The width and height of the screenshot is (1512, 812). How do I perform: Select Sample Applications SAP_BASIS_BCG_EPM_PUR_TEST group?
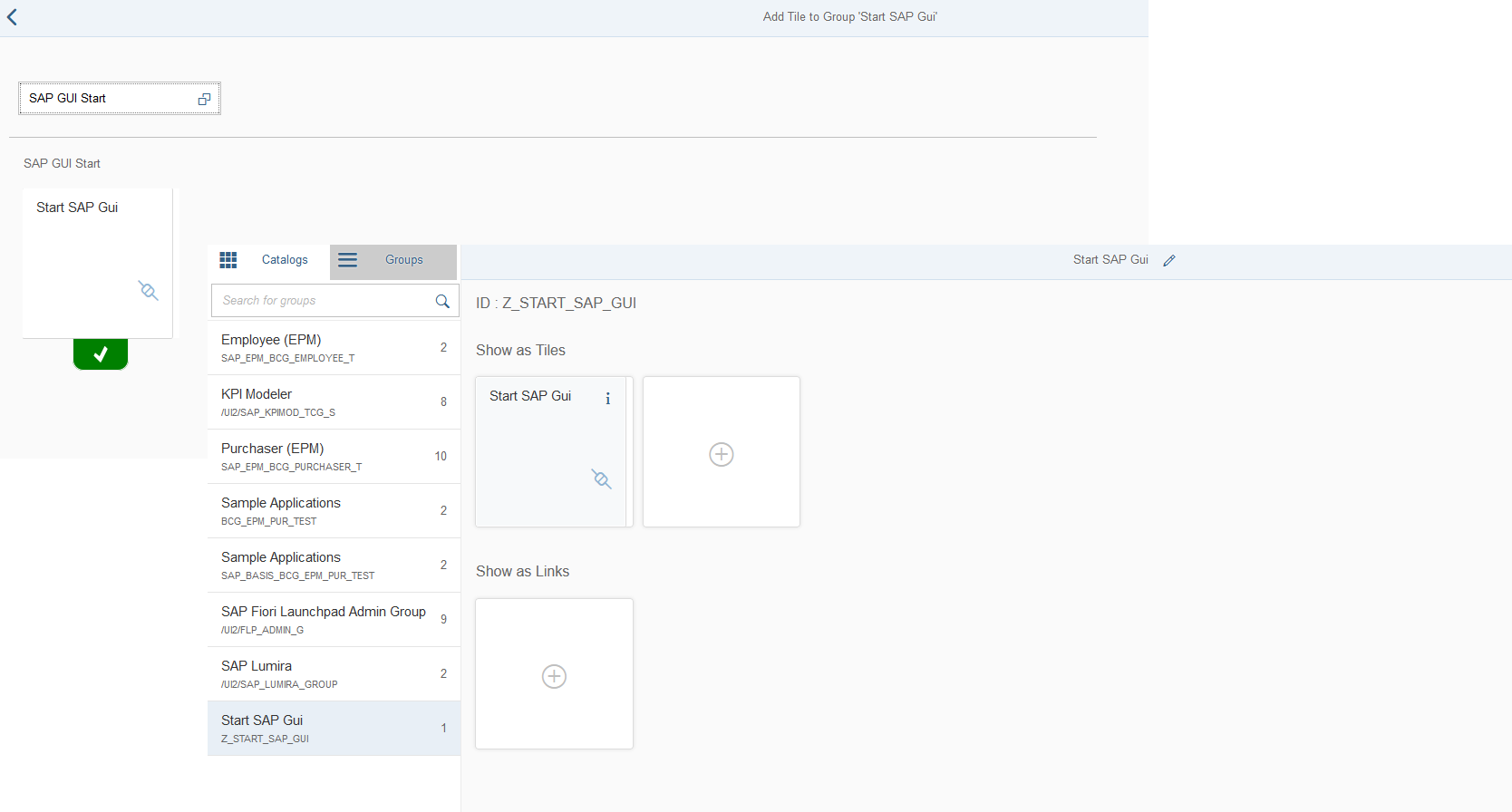[334, 565]
